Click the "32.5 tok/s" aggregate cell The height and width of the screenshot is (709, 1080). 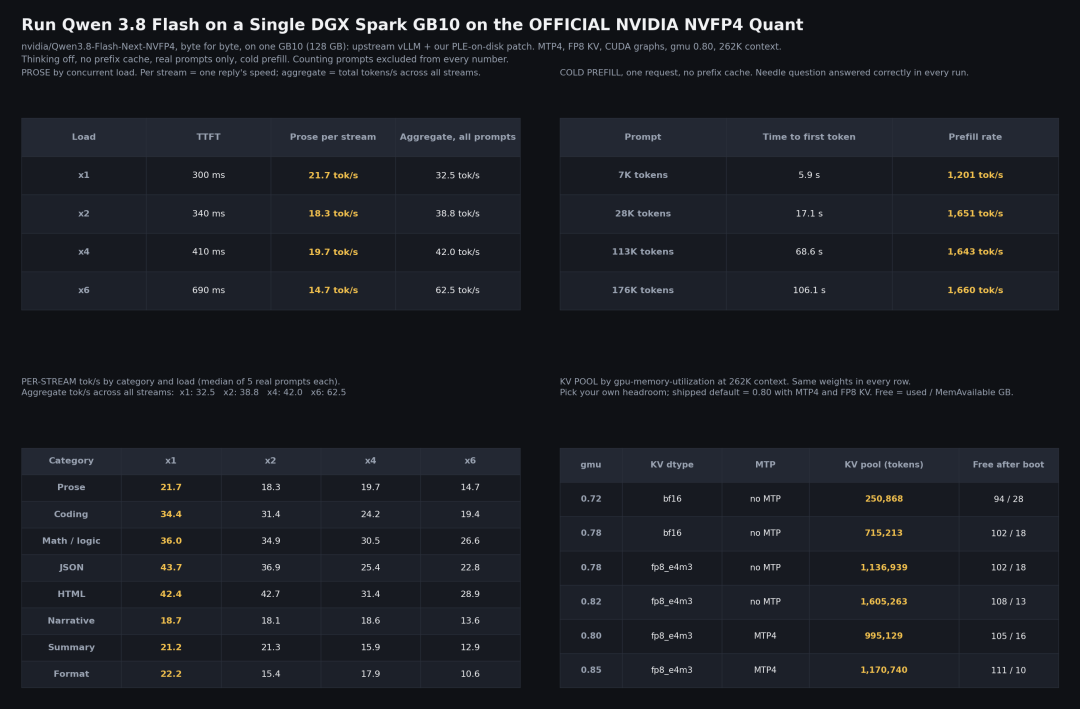457,175
